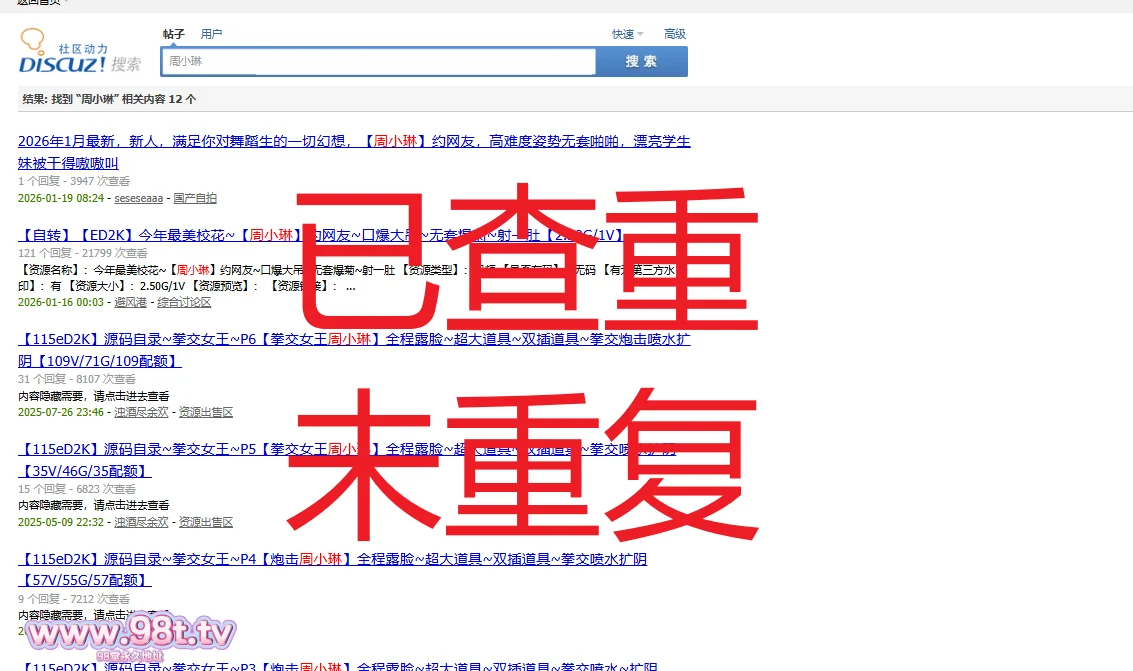Open 沖酒尽余欢 profile on the 2025-05-09 post
This screenshot has width=1133, height=671.
coord(141,522)
